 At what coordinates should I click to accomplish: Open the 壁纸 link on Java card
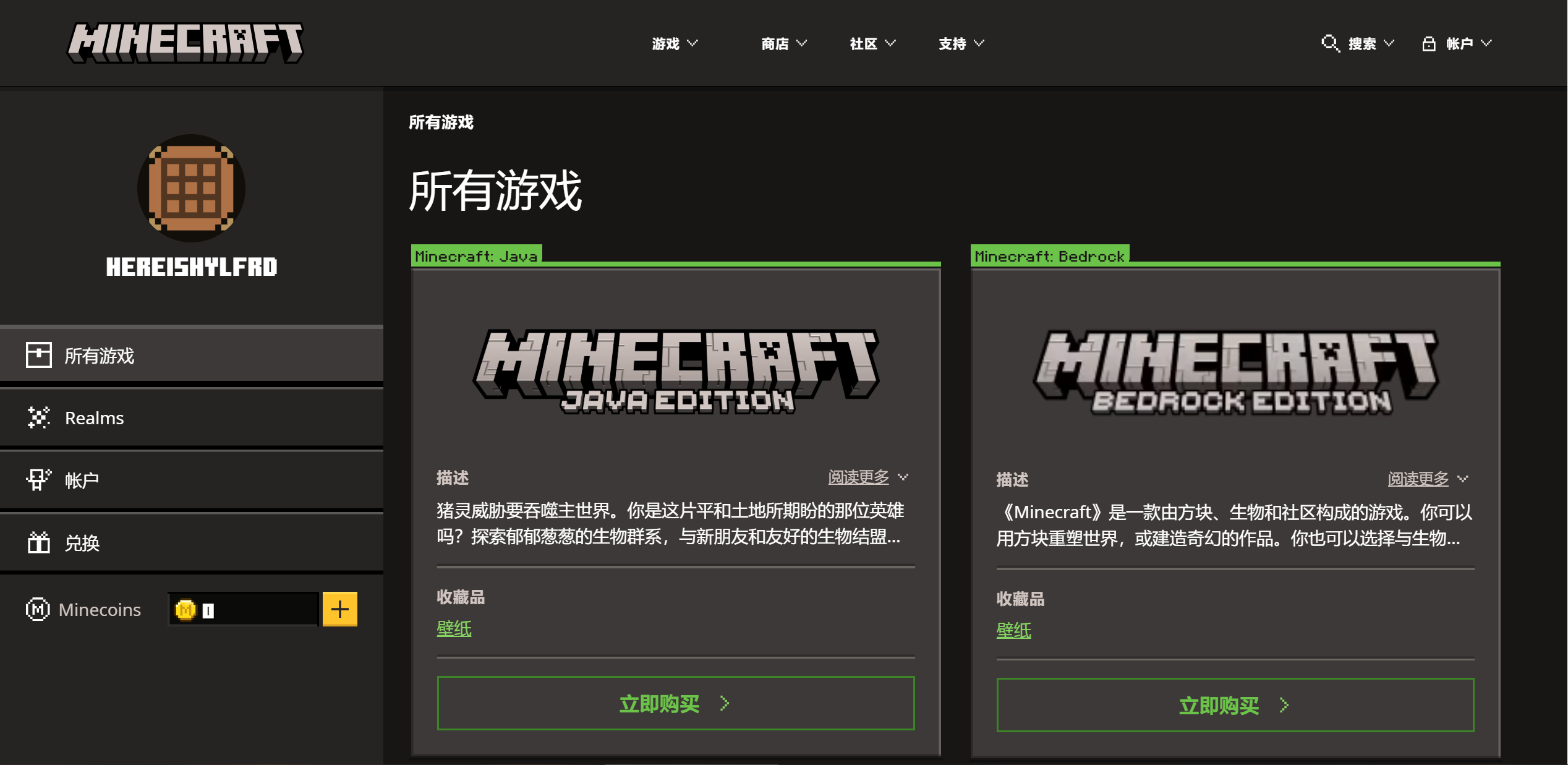point(454,628)
